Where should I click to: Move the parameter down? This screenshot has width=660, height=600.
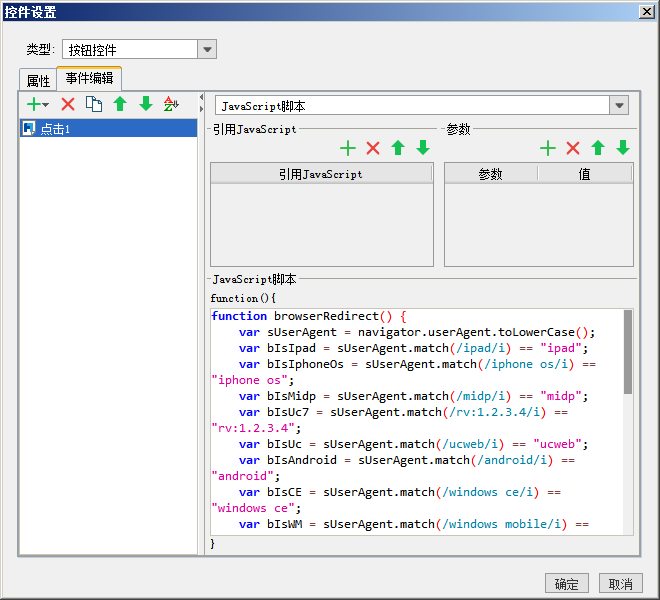tap(623, 148)
